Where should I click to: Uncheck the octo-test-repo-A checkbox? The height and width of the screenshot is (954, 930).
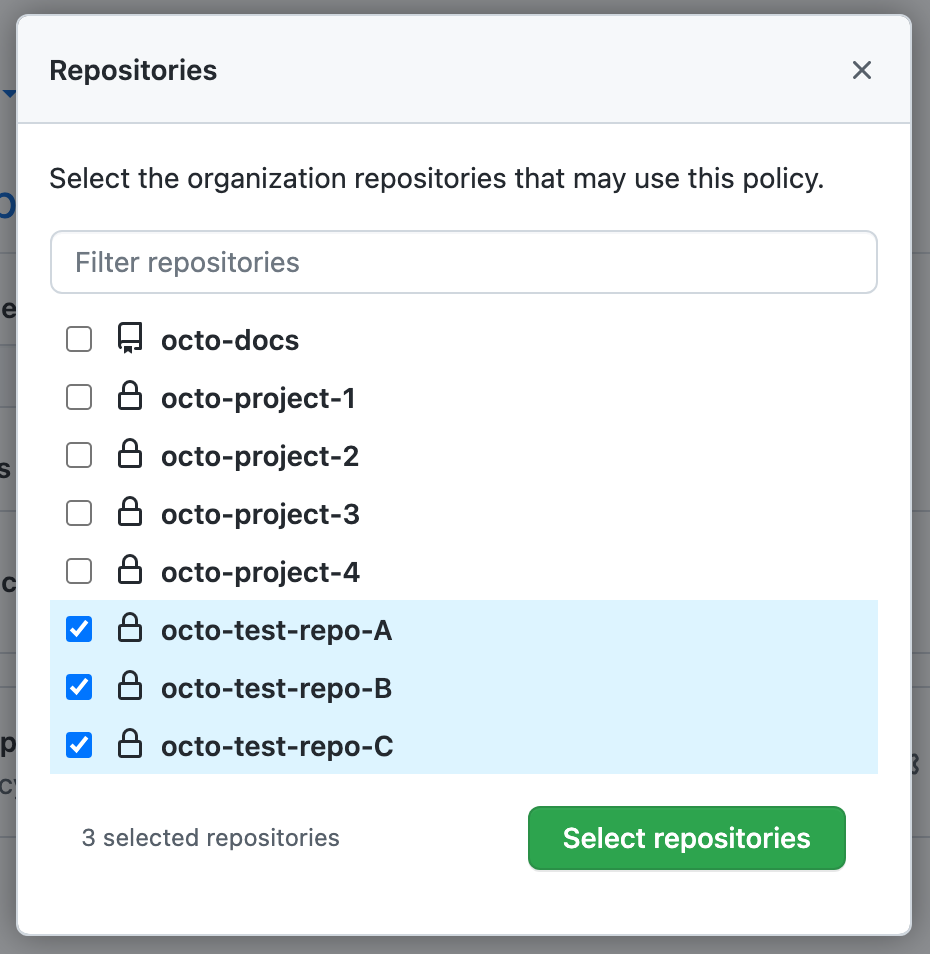coord(78,629)
